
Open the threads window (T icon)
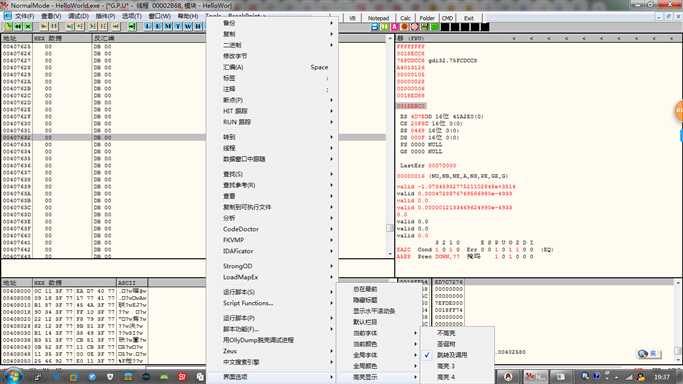pyautogui.click(x=178, y=27)
